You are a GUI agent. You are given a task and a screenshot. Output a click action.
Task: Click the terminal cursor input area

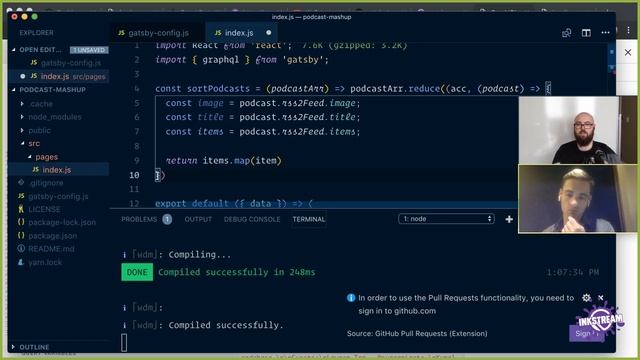pos(124,343)
